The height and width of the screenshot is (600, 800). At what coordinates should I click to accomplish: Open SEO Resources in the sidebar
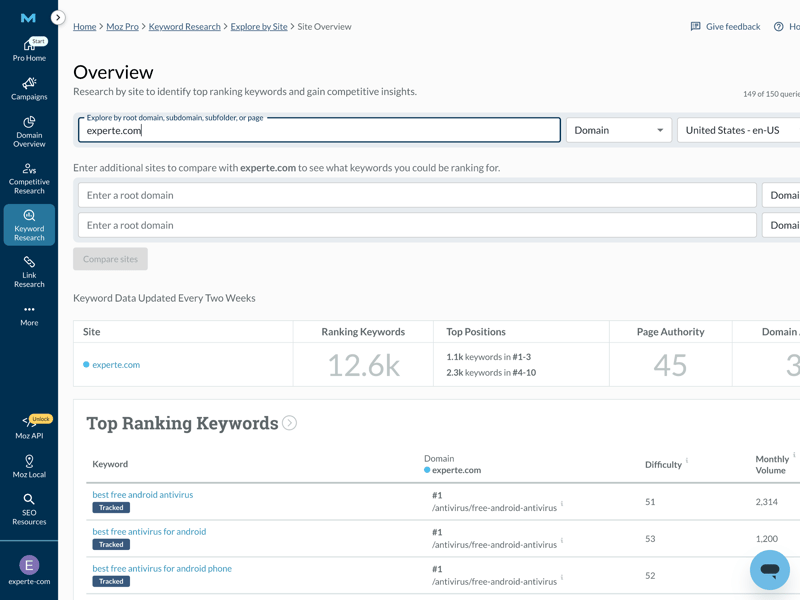coord(29,509)
